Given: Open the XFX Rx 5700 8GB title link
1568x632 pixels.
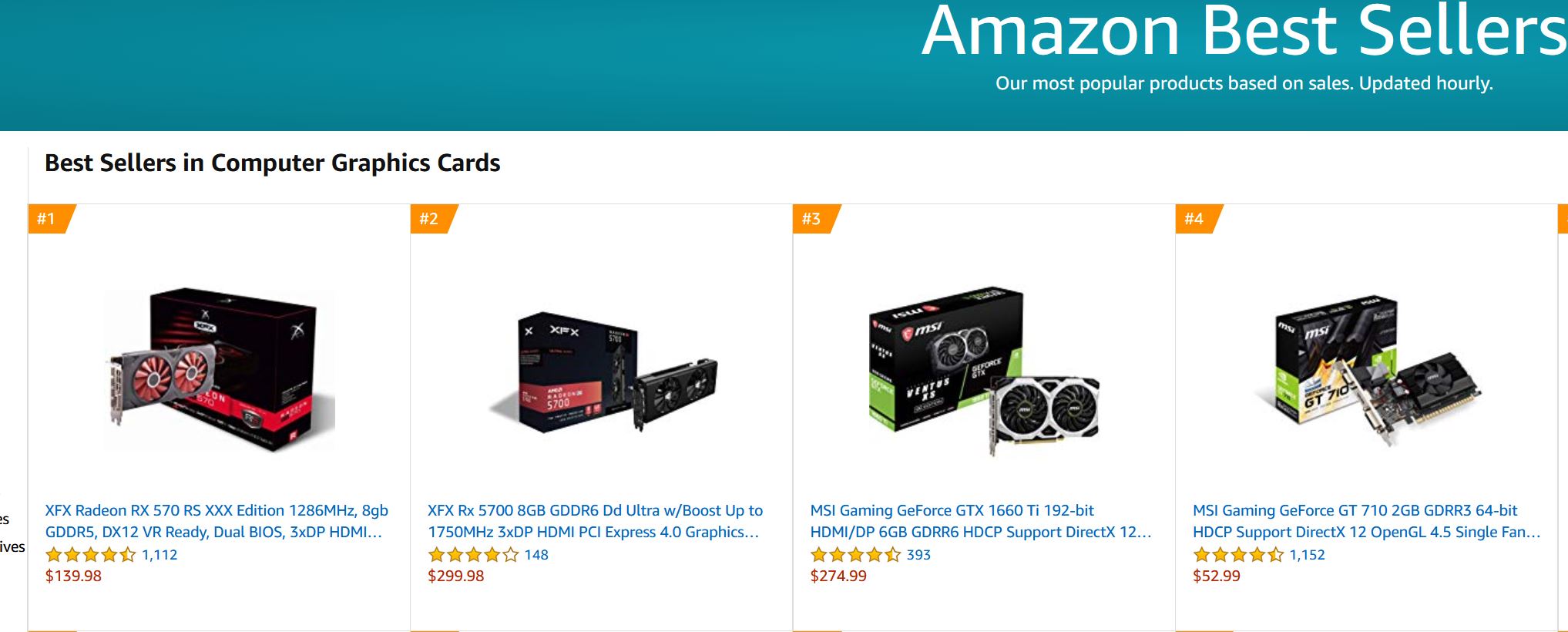Looking at the screenshot, I should click(595, 521).
